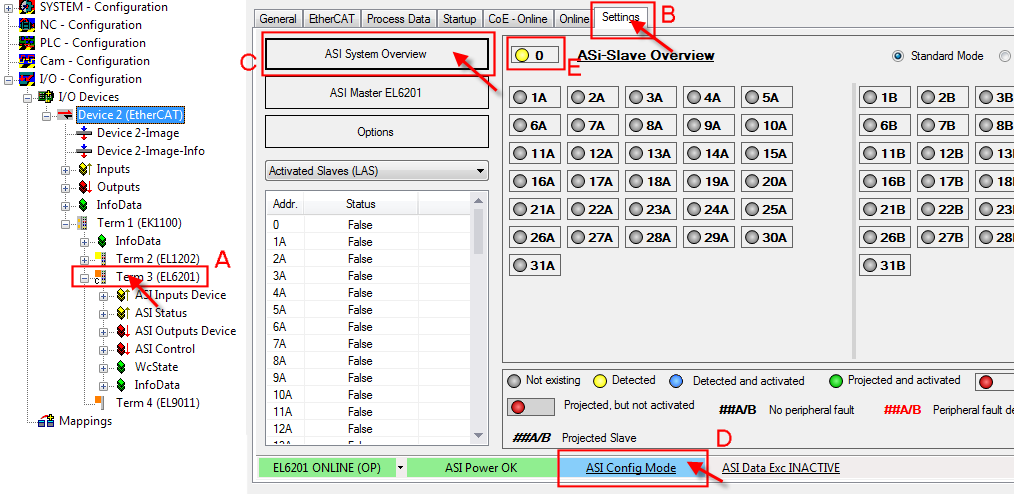
Task: Click the ASI System Overview button
Action: click(376, 54)
